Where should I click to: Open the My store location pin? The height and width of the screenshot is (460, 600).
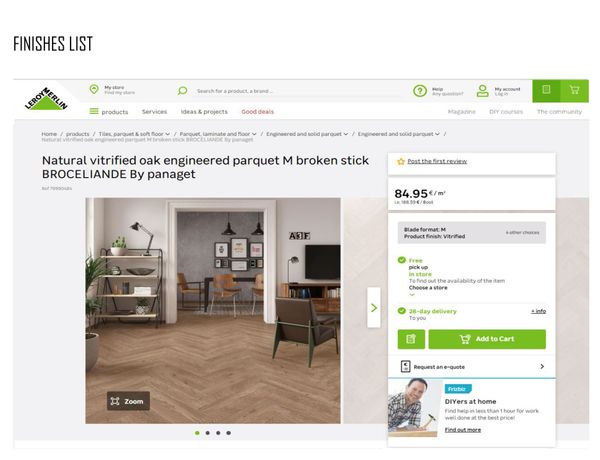click(94, 90)
